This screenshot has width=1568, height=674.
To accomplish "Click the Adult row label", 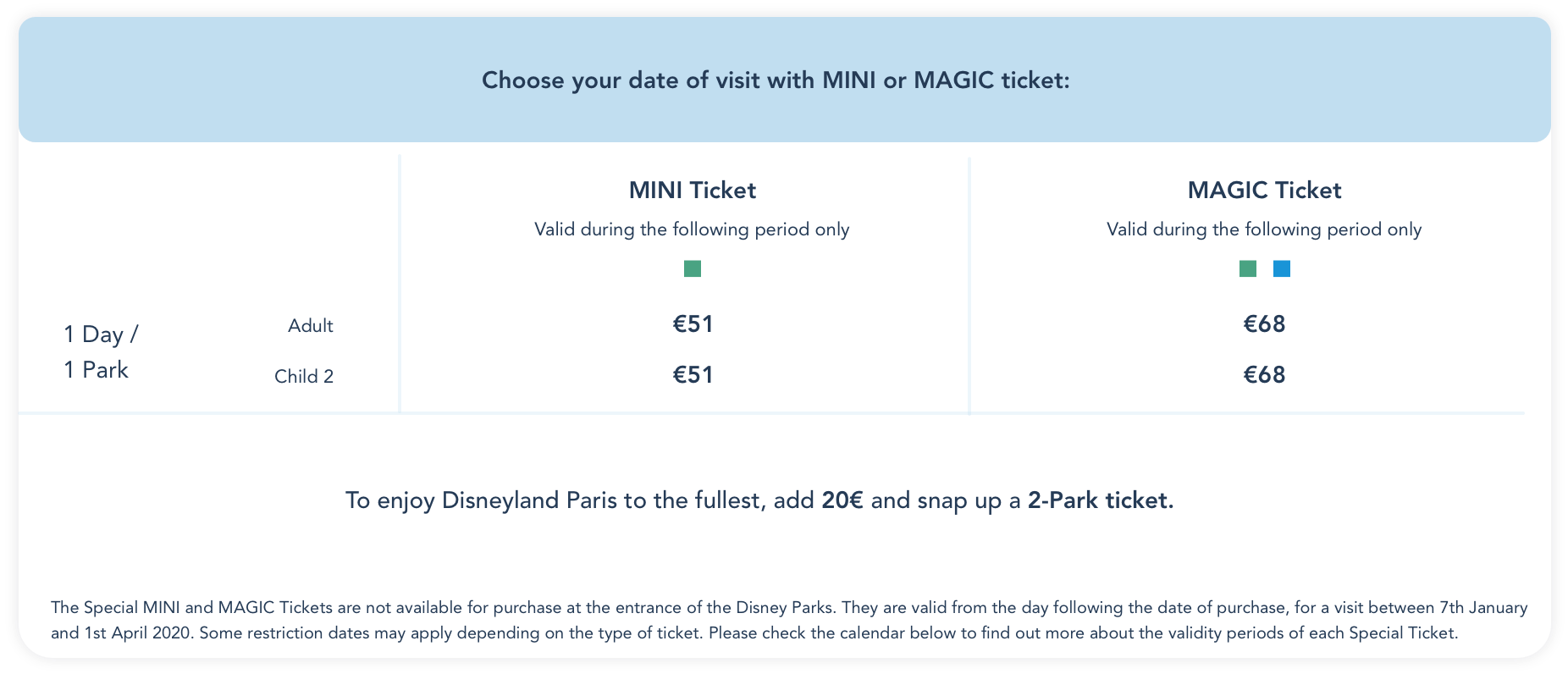I will click(311, 326).
